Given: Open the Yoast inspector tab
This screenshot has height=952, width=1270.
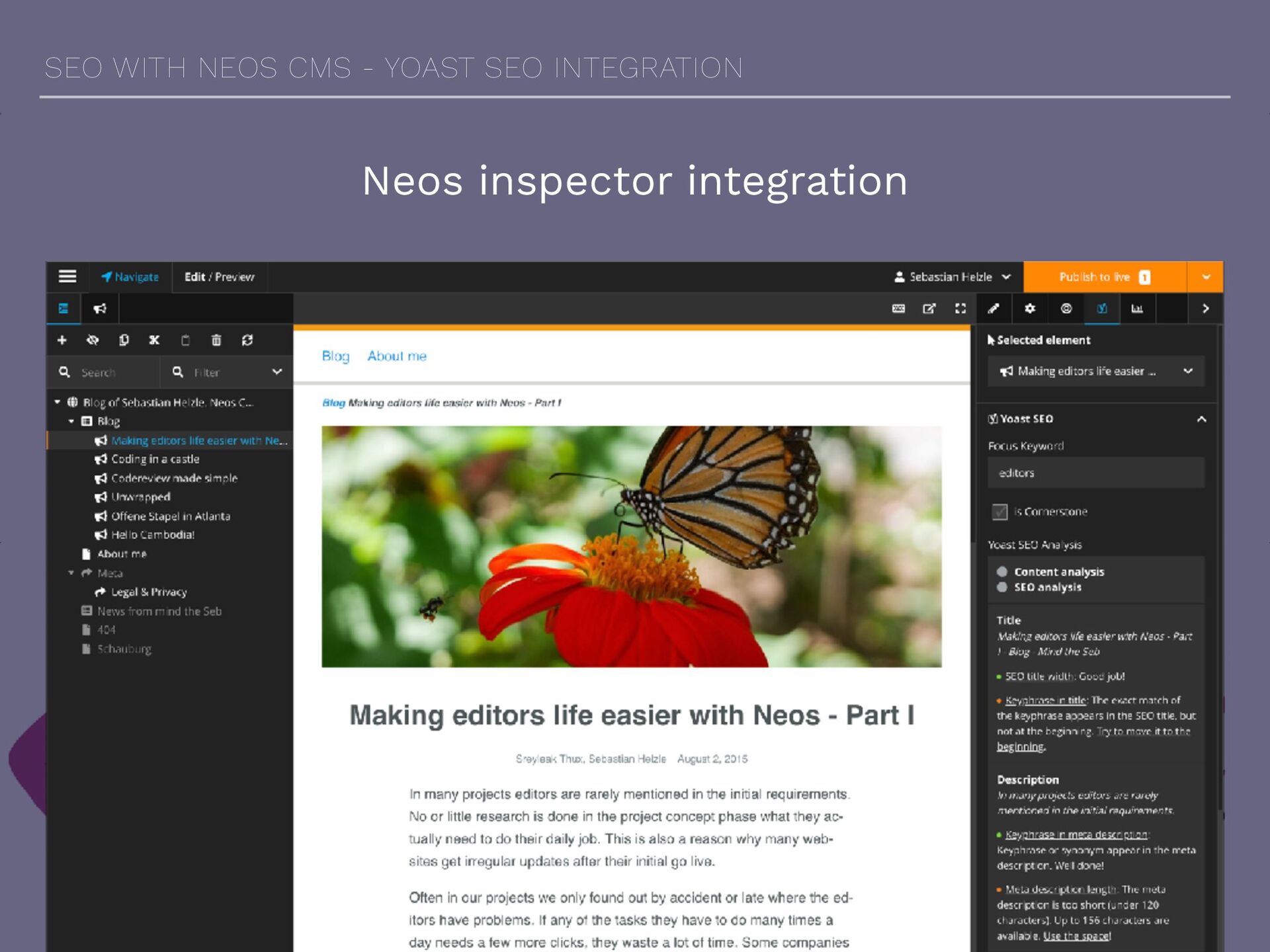Looking at the screenshot, I should tap(1102, 308).
